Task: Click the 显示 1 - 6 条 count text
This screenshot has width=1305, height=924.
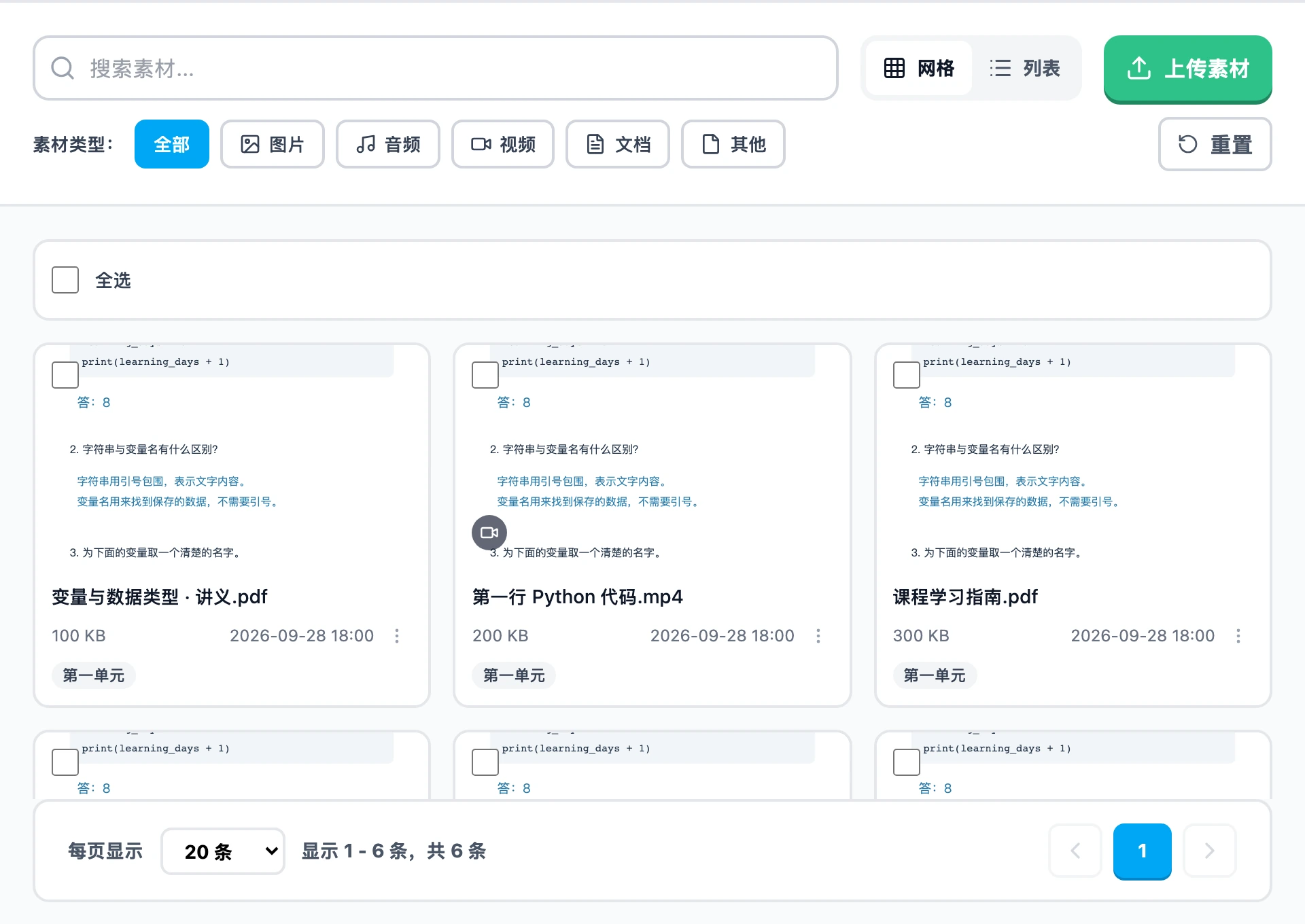Action: tap(394, 851)
